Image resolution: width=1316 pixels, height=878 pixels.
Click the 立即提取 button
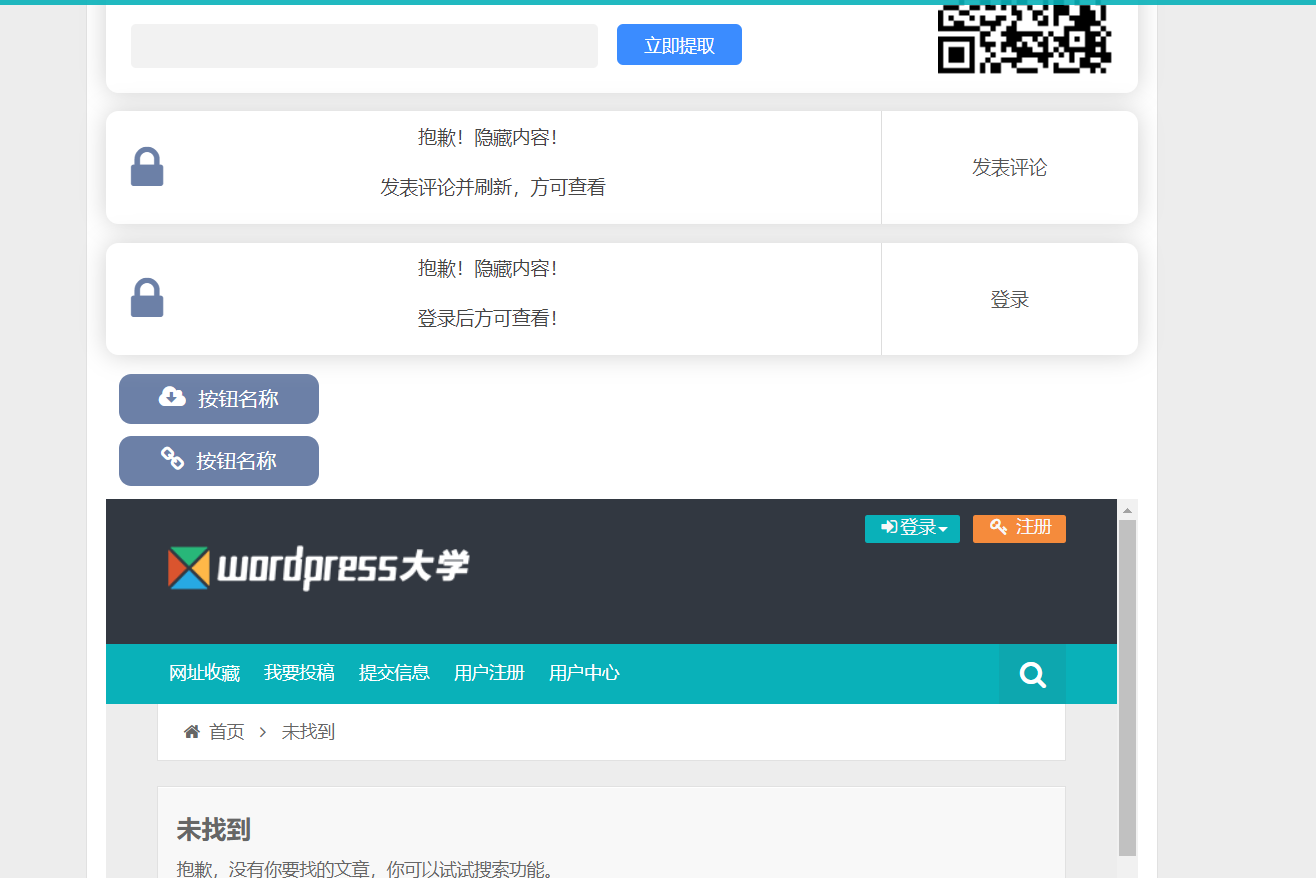(x=679, y=45)
